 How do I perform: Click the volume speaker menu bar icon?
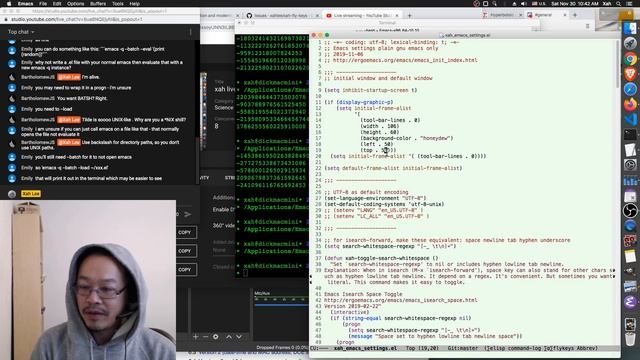coord(524,4)
